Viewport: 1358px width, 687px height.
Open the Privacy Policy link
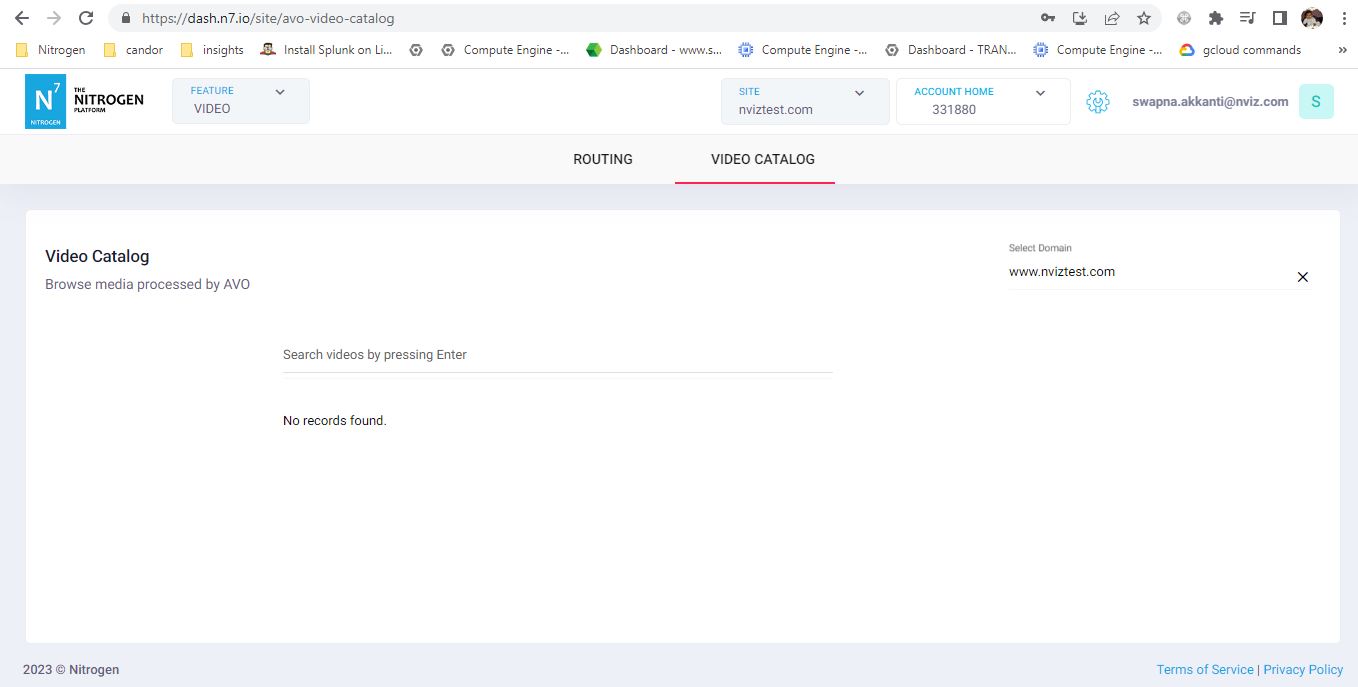click(1302, 669)
